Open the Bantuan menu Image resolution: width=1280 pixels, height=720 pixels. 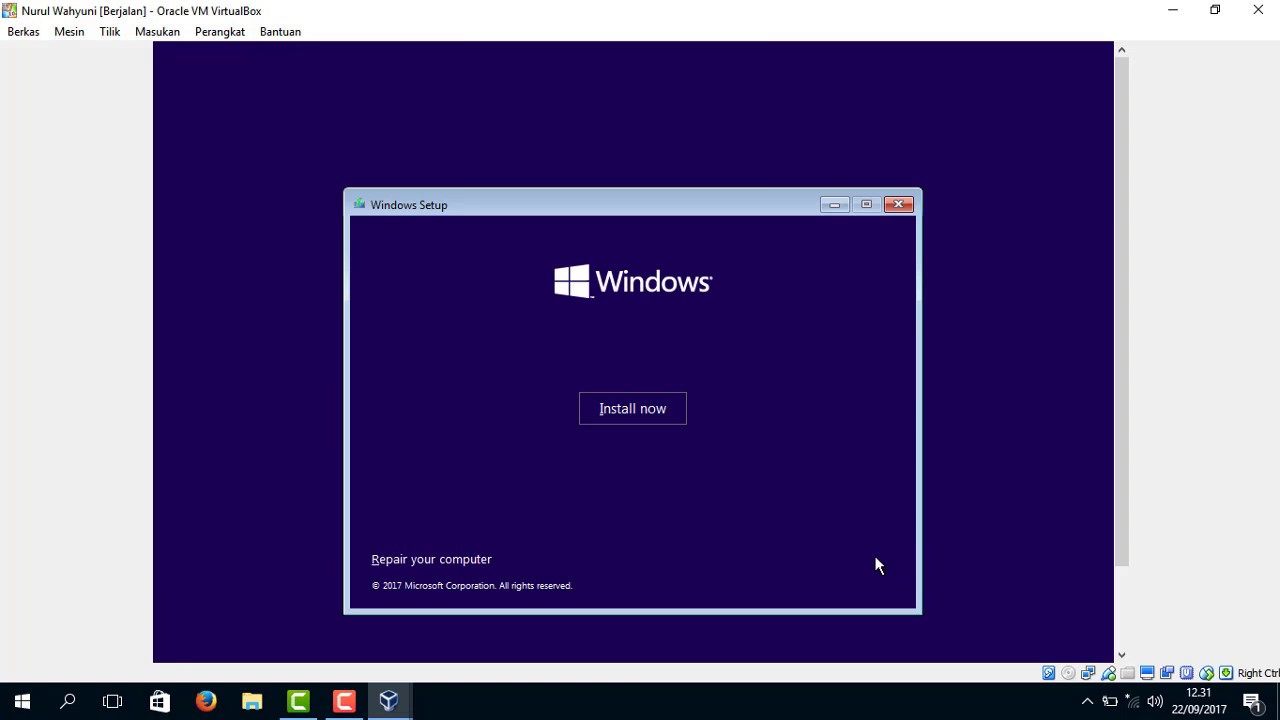(x=280, y=31)
